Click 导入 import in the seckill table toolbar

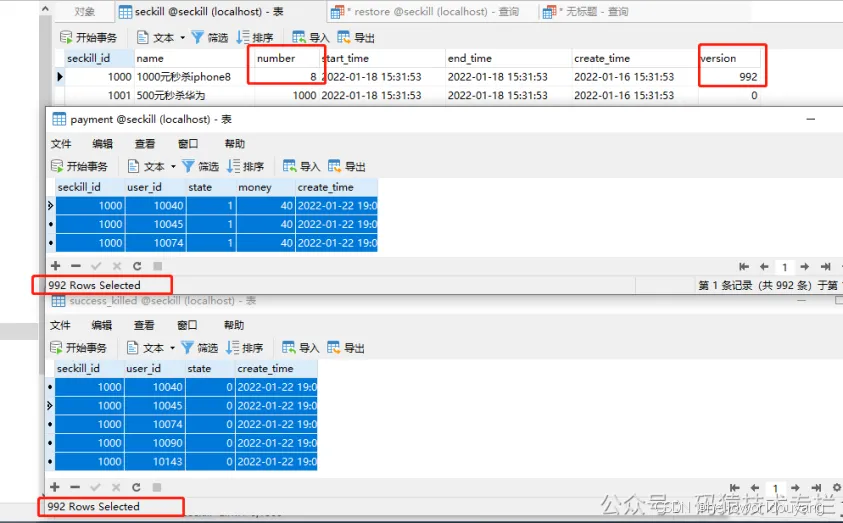[311, 37]
